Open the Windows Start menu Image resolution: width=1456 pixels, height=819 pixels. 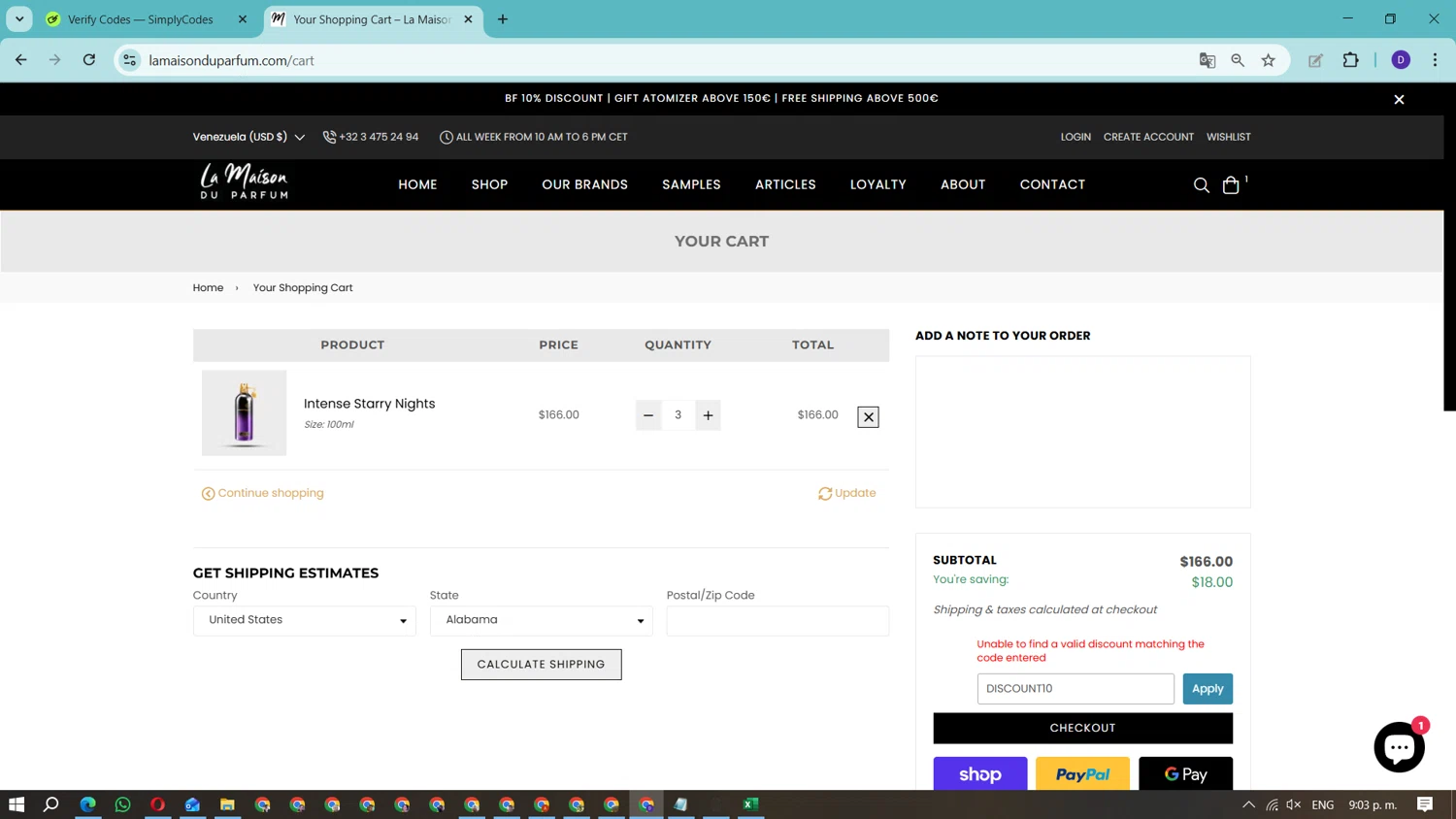pos(17,804)
